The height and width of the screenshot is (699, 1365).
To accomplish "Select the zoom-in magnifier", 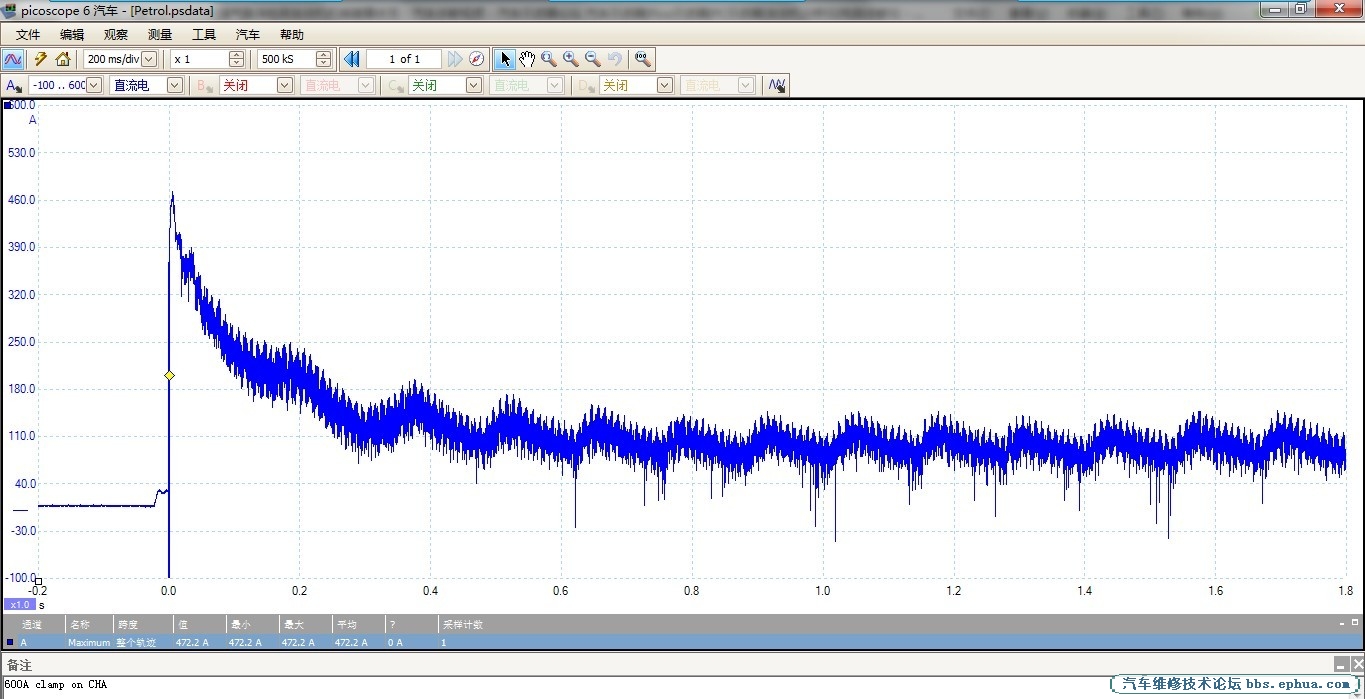I will click(x=571, y=59).
